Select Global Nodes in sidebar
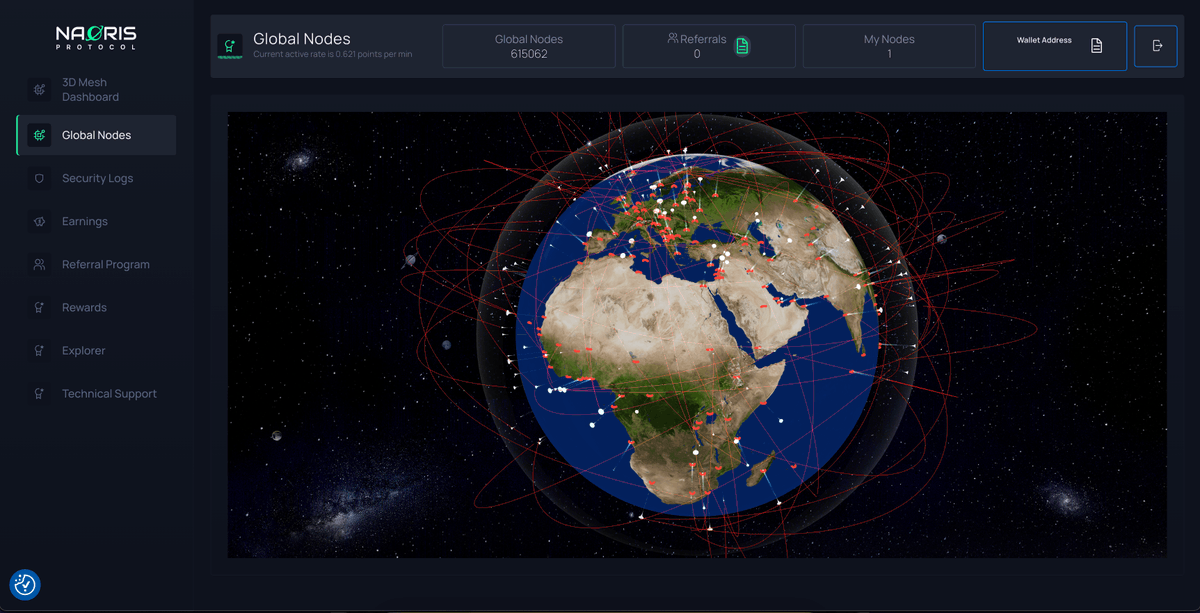Screen dimensions: 1200x613 [x=96, y=135]
